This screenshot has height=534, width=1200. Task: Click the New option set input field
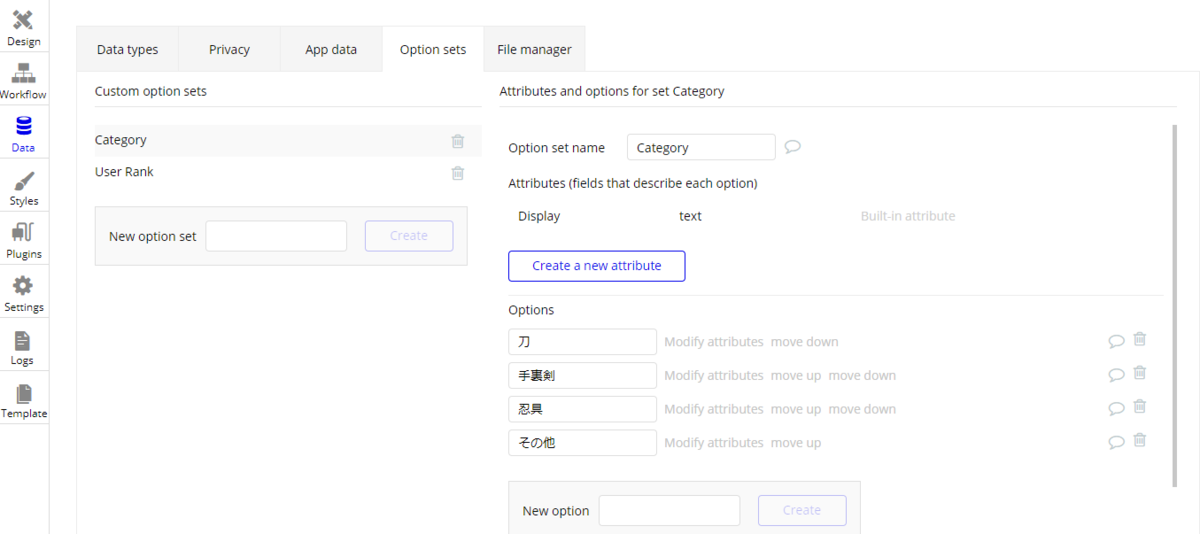click(276, 236)
